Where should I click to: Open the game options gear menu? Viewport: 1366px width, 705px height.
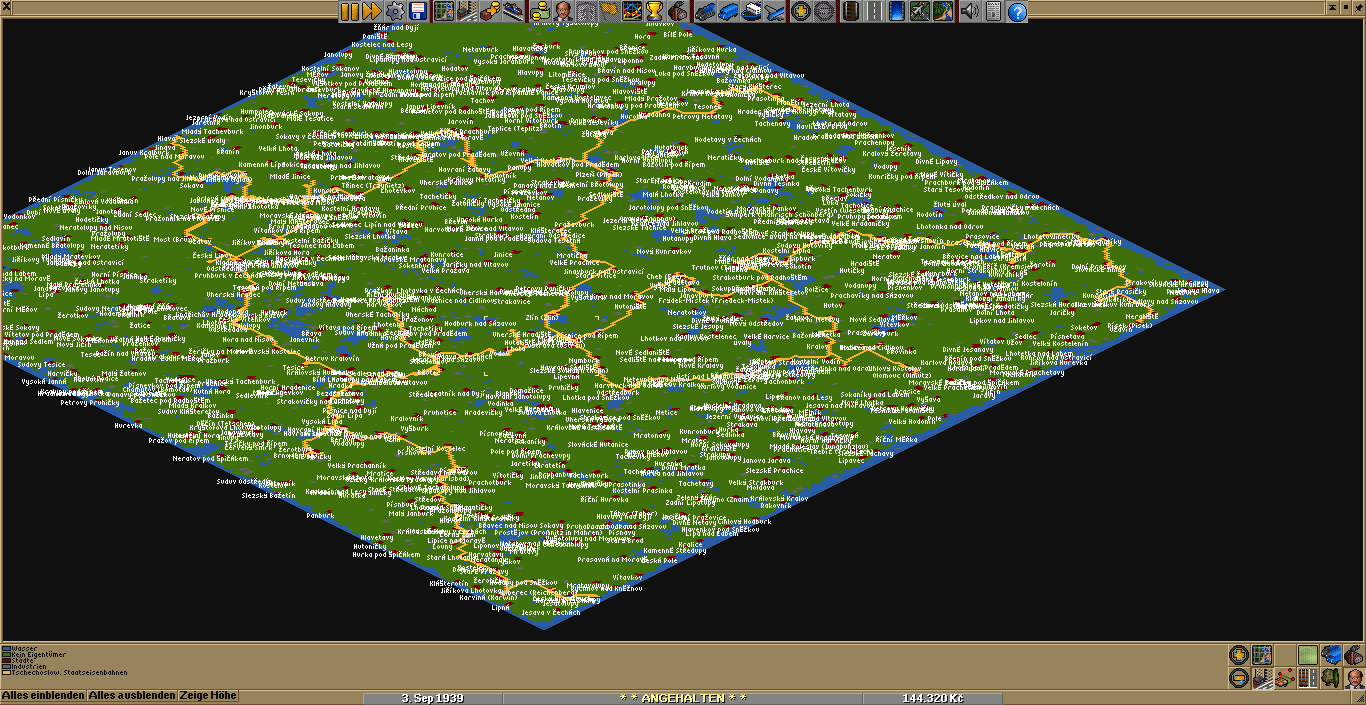tap(395, 11)
